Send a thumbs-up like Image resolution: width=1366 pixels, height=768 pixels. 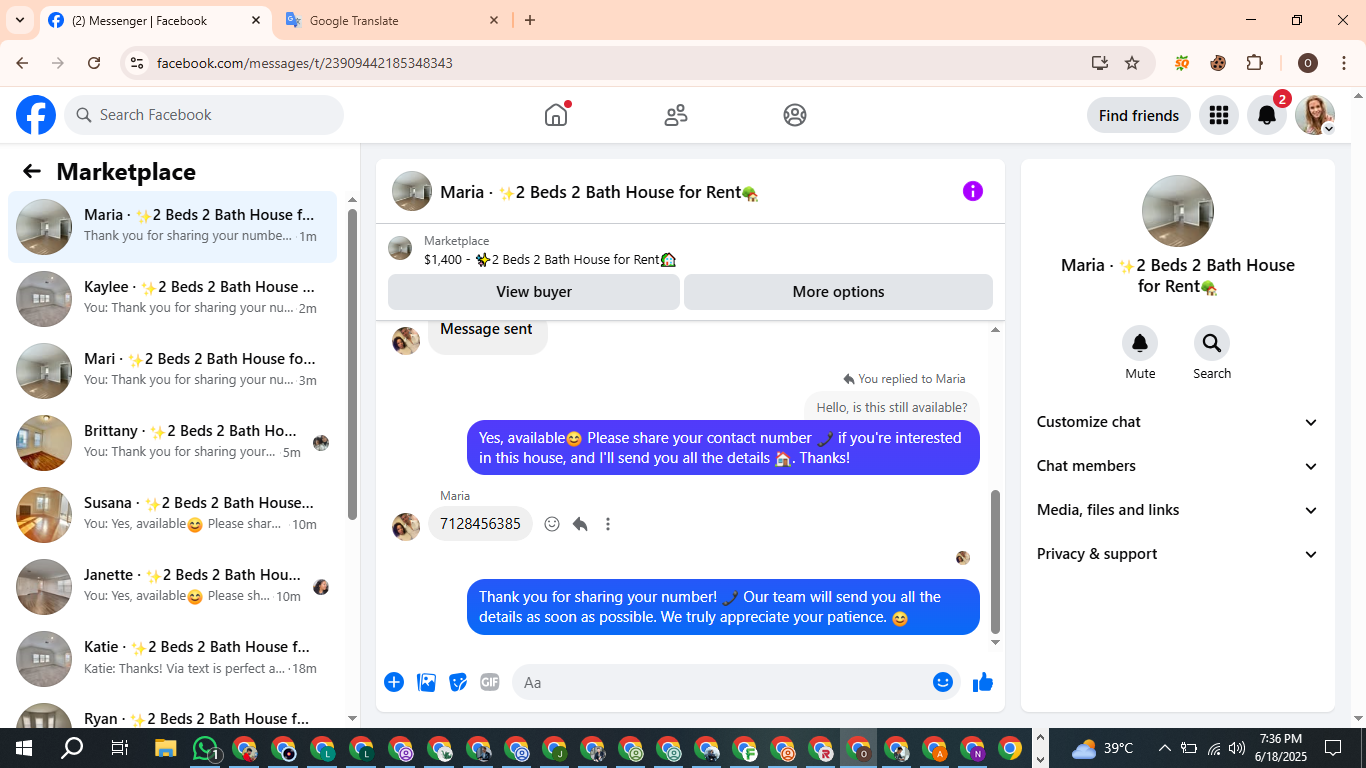[983, 682]
